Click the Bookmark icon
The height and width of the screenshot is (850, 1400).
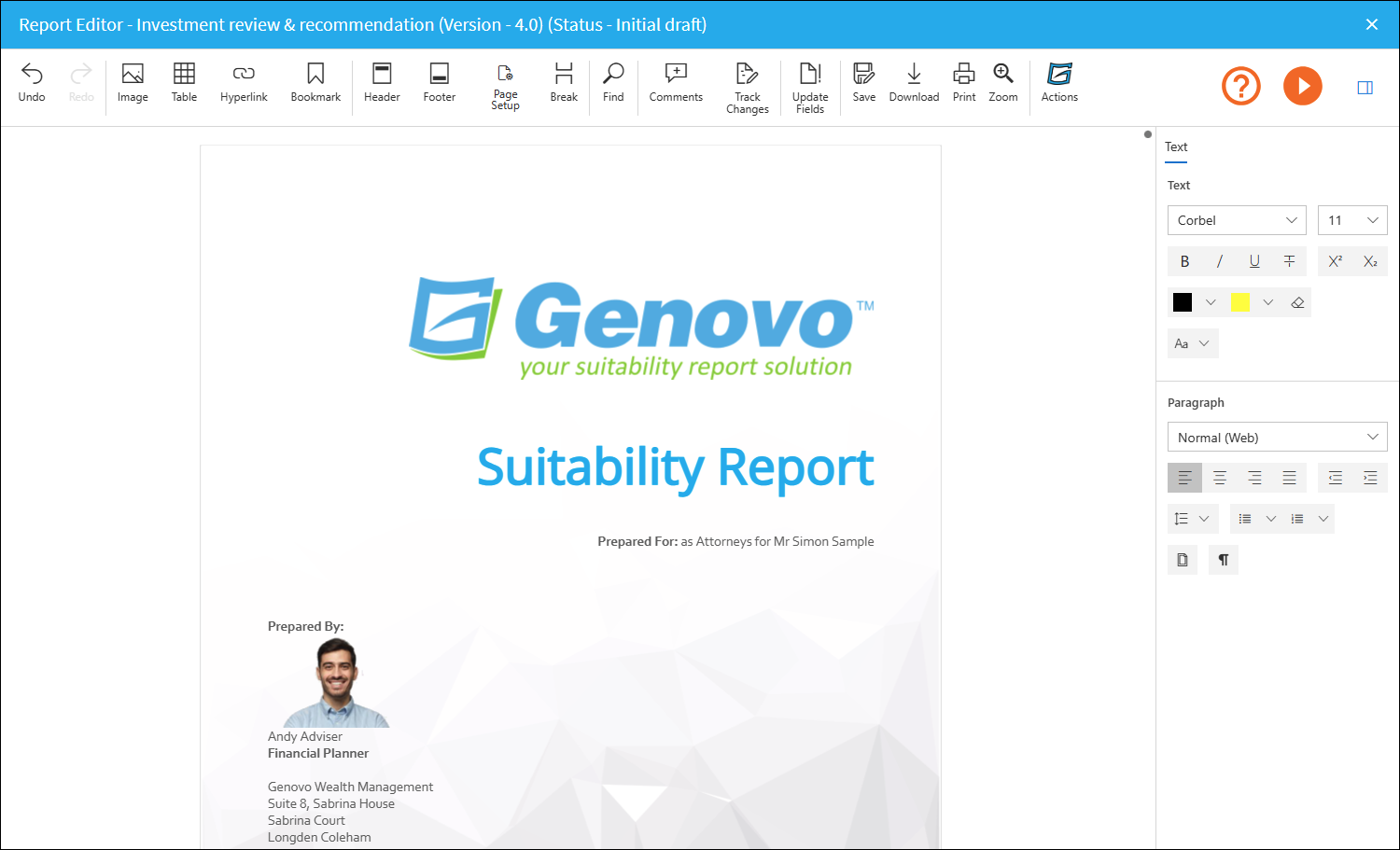tap(315, 83)
